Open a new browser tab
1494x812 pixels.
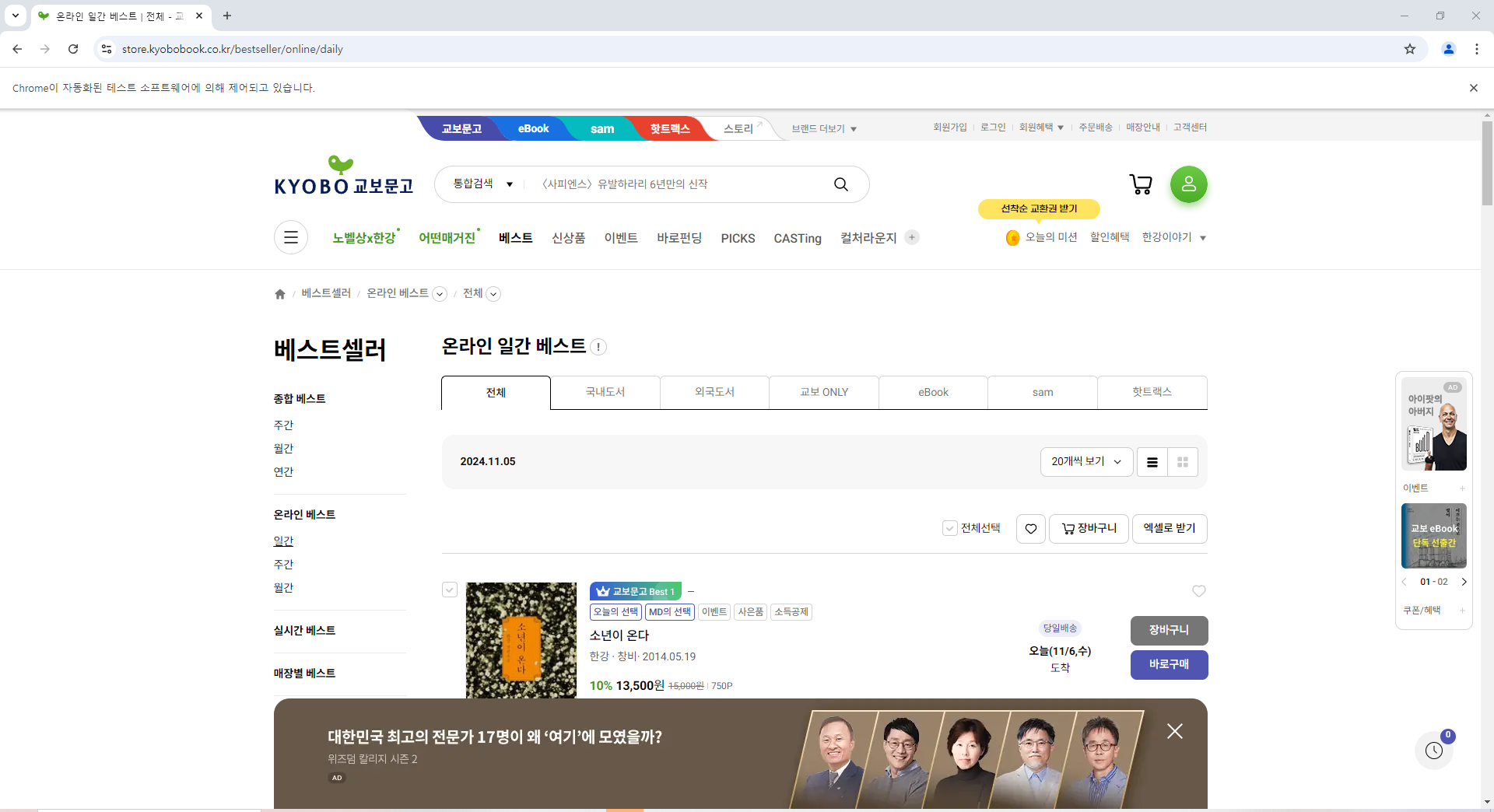click(227, 16)
